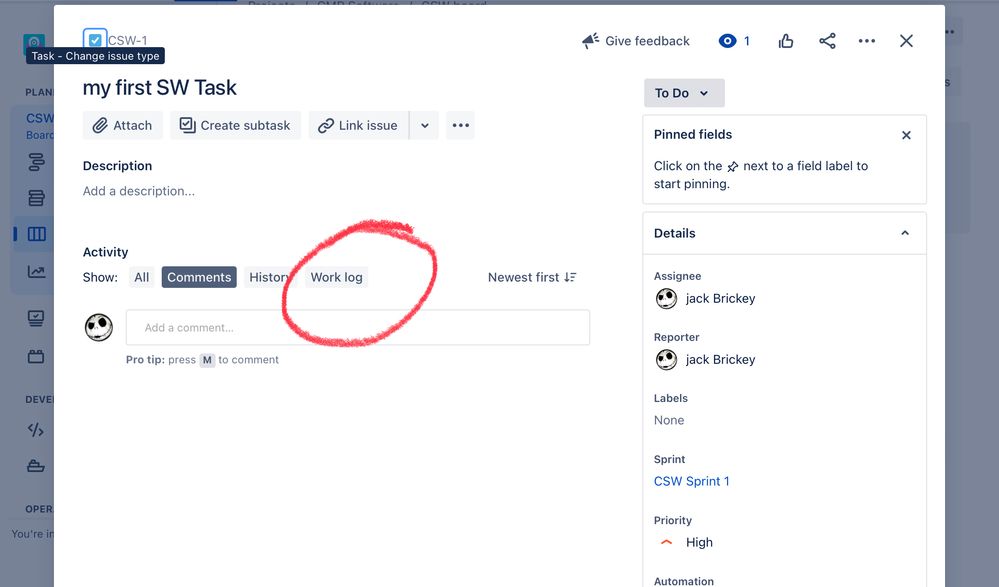Click the Task issue type checkbox icon

click(95, 40)
